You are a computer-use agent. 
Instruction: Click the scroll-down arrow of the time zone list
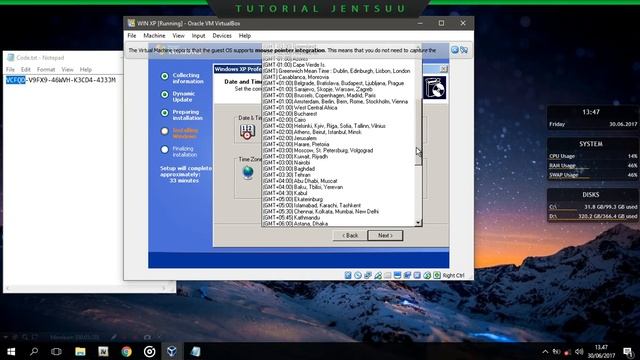pyautogui.click(x=418, y=223)
